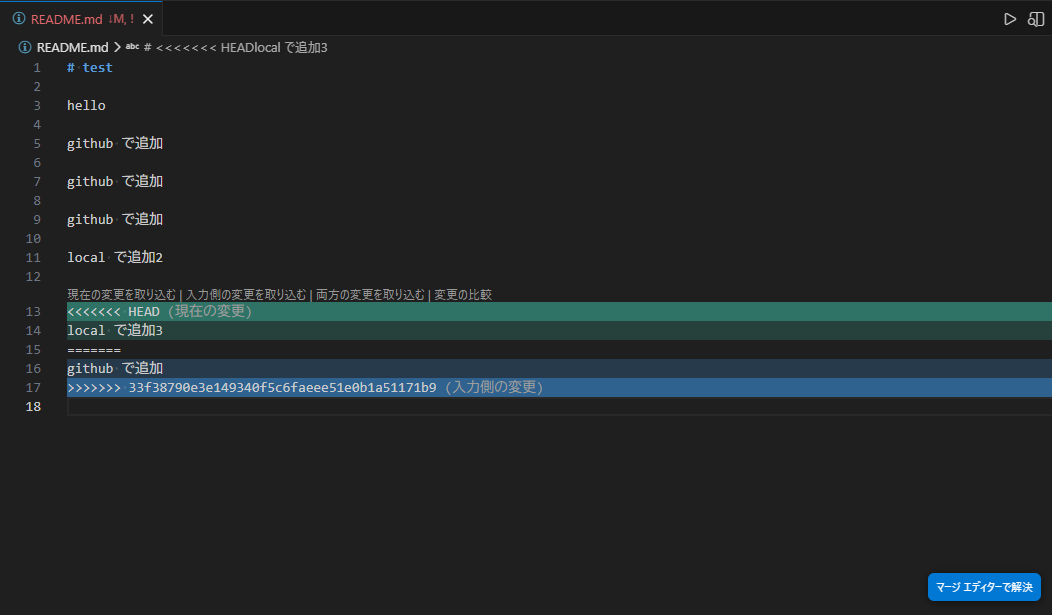Accept current change via 現在の変更を取り込む

click(x=122, y=295)
